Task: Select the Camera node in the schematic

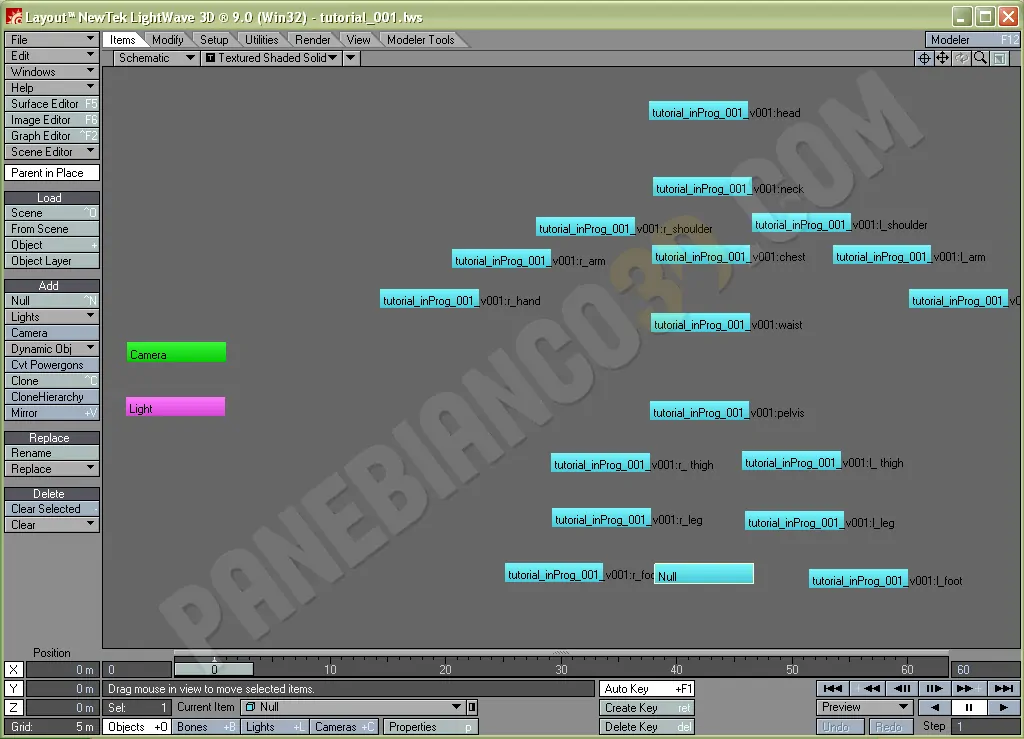Action: tap(176, 353)
